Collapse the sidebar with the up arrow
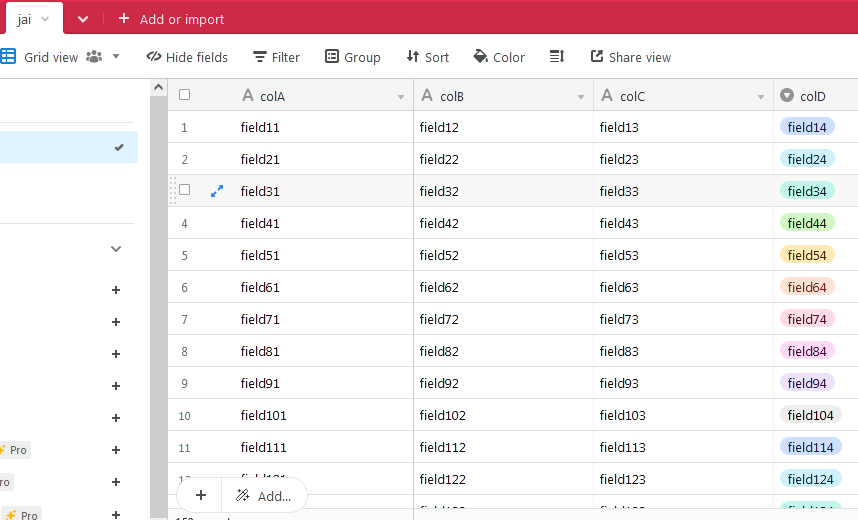Screen dimensions: 858x520 158,87
